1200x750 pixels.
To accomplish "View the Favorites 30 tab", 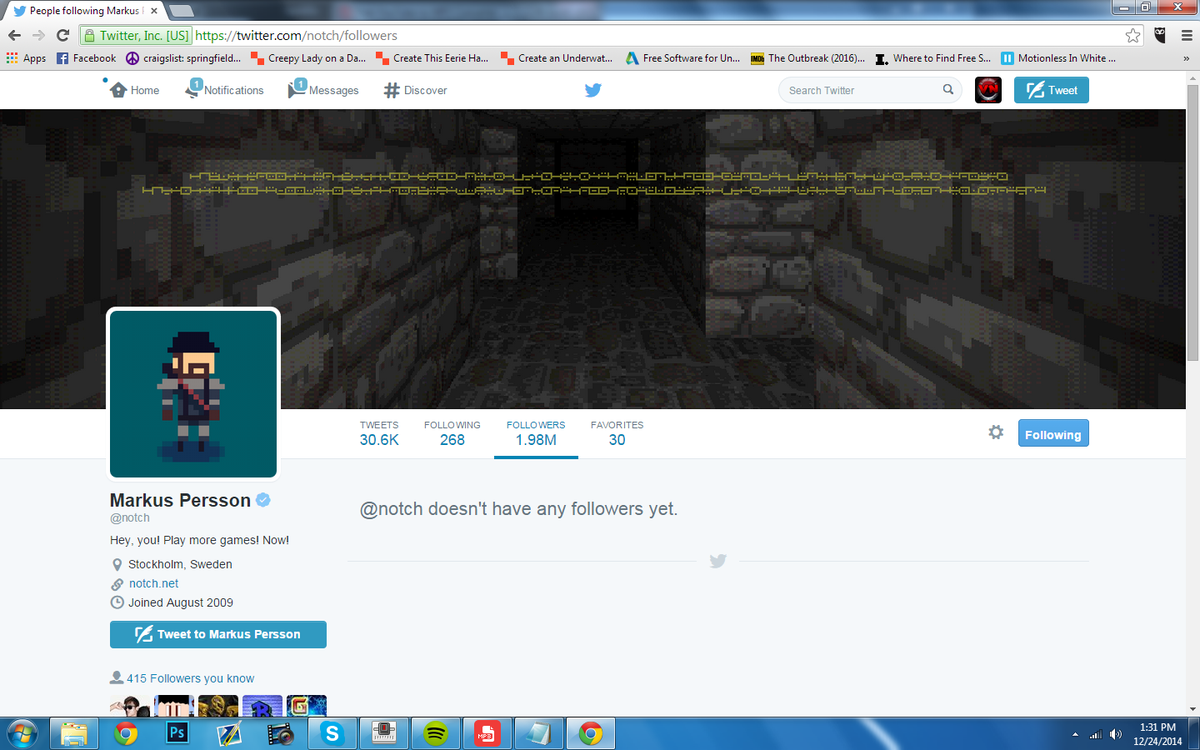I will point(617,433).
